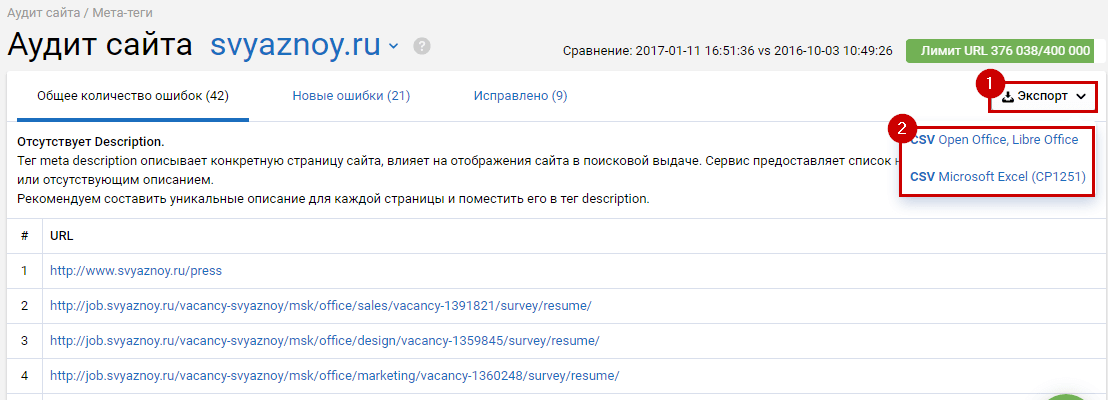Switch to Новые ошибки (21) tab
1108x400 pixels.
coord(351,96)
